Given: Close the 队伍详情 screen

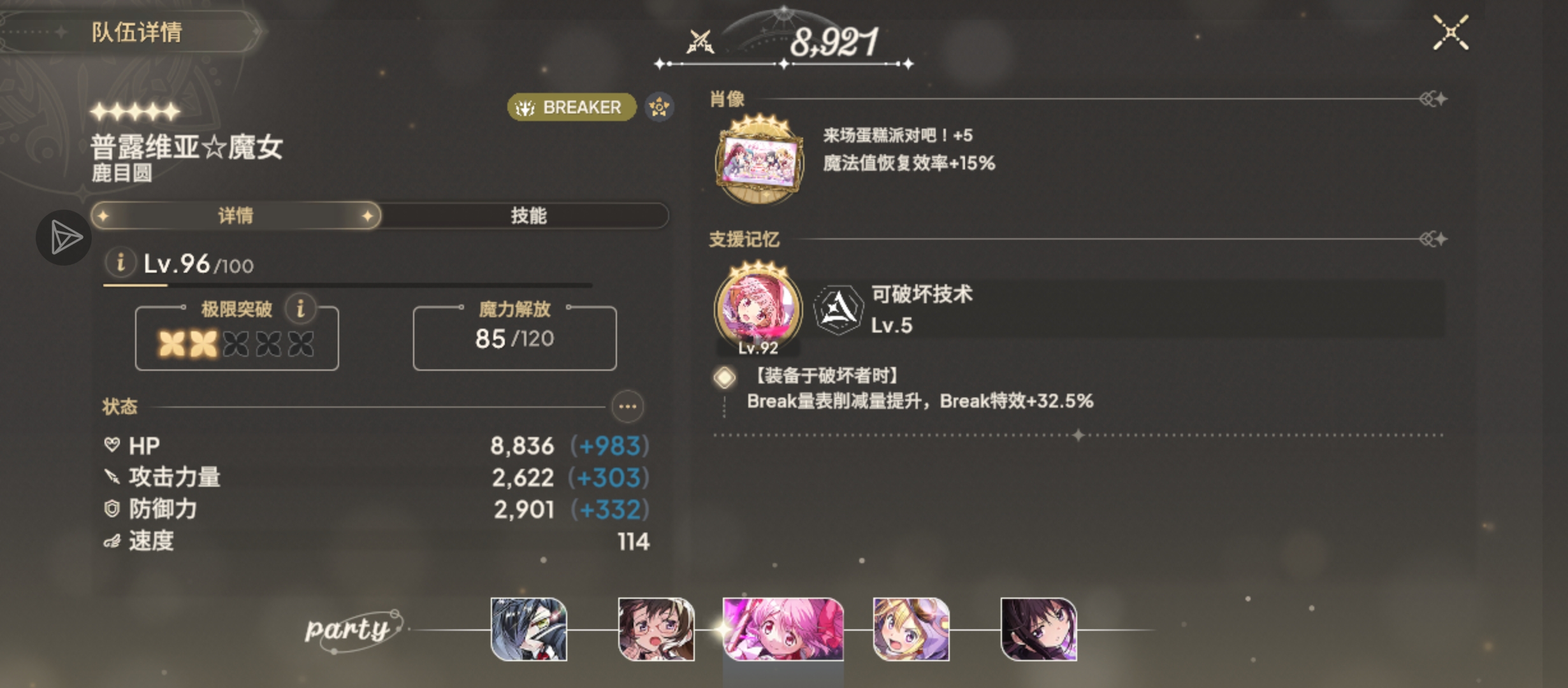Looking at the screenshot, I should (1451, 32).
